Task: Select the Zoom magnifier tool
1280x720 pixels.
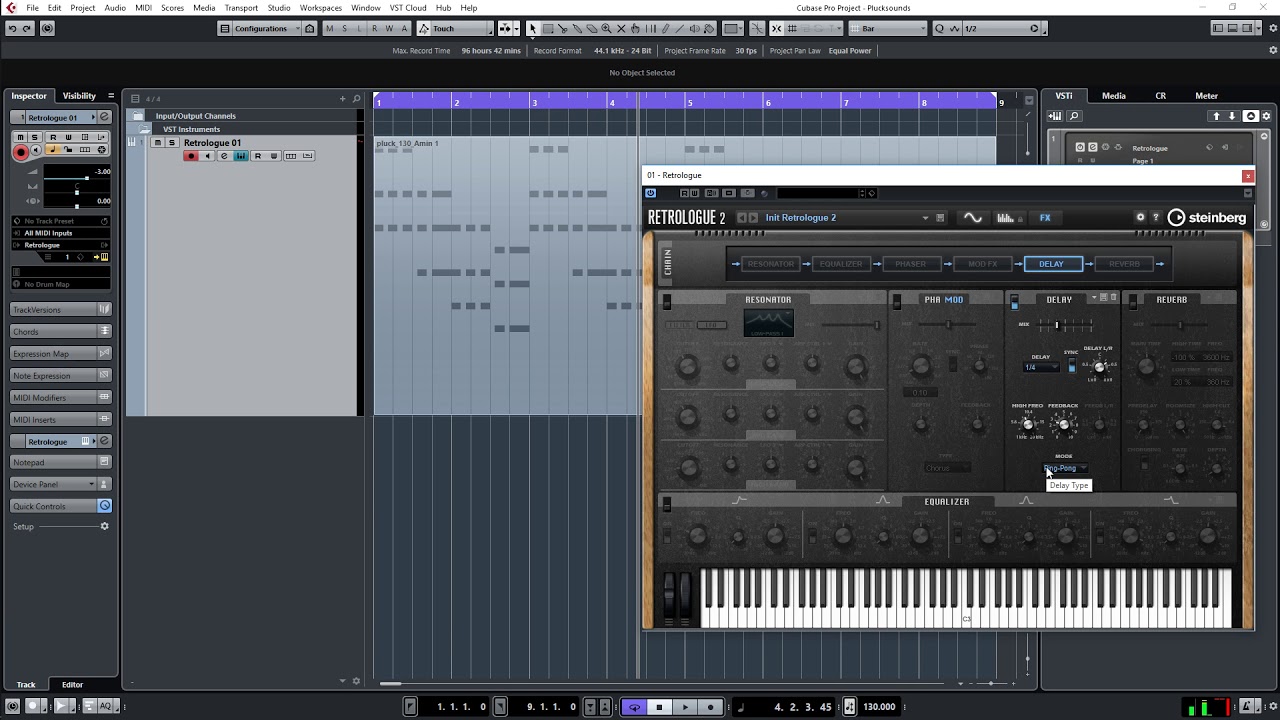Action: click(x=606, y=28)
